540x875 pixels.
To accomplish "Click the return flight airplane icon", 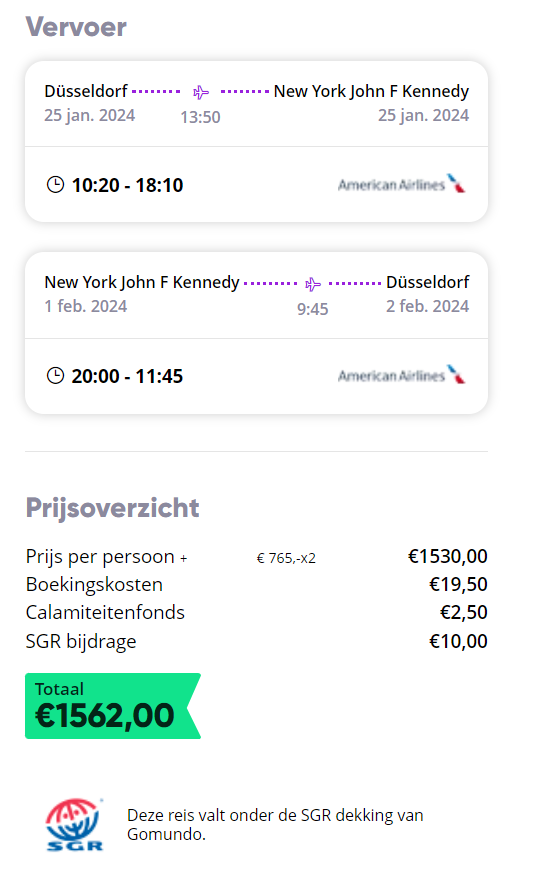I will pos(313,284).
